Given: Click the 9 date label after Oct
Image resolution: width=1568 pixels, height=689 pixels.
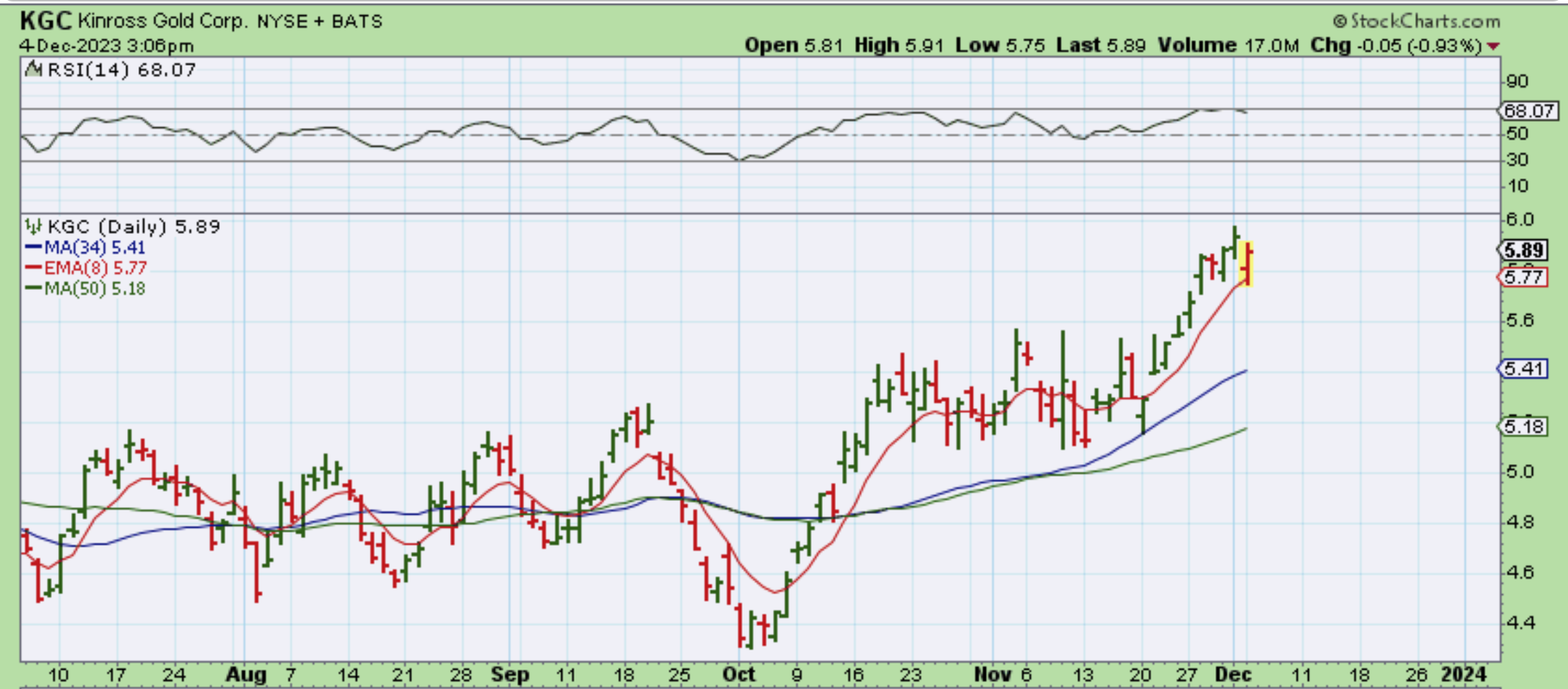Looking at the screenshot, I should pos(796,675).
